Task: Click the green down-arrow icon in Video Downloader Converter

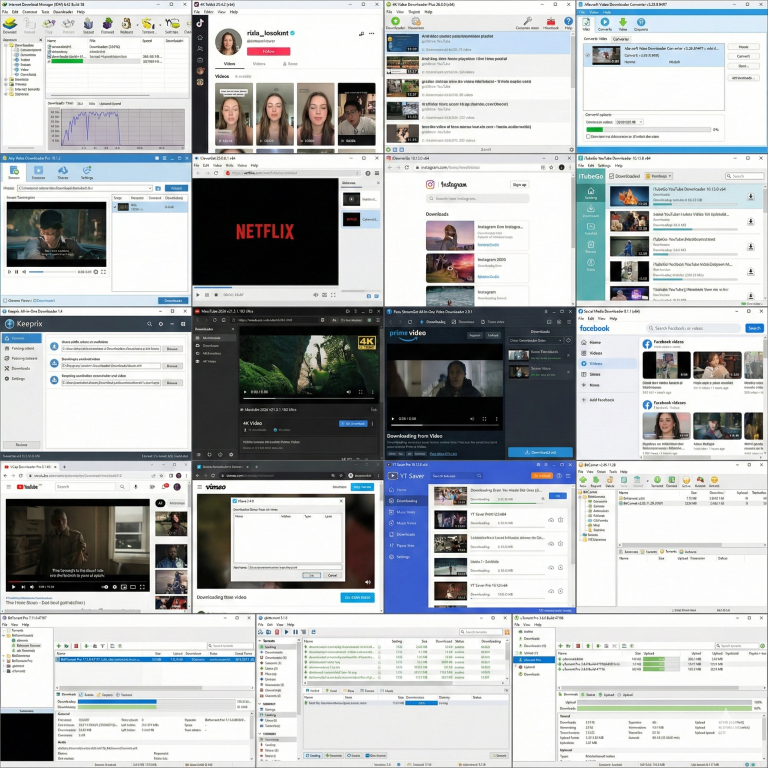Action: coord(623,22)
